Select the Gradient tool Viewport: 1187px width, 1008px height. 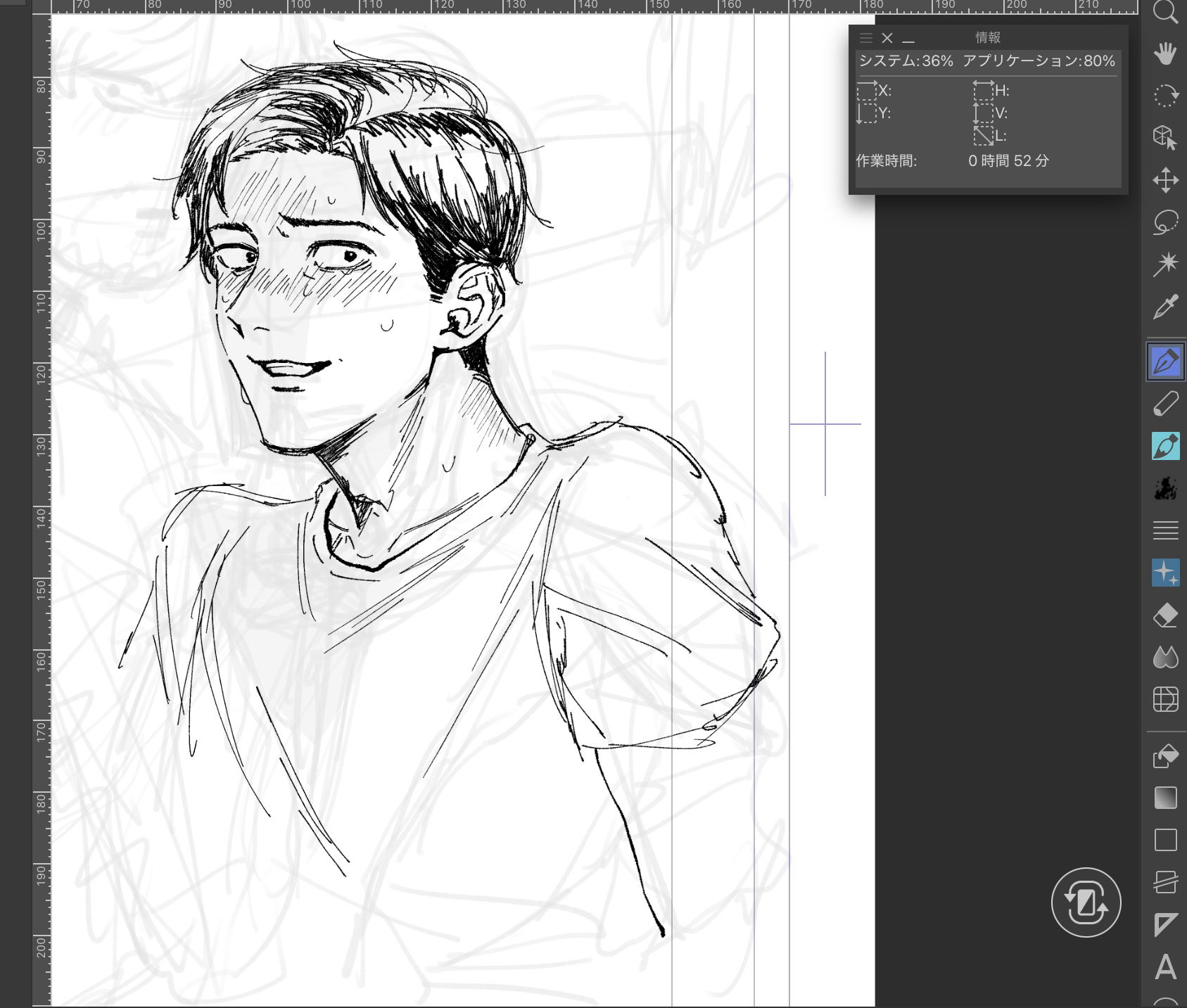click(1165, 798)
